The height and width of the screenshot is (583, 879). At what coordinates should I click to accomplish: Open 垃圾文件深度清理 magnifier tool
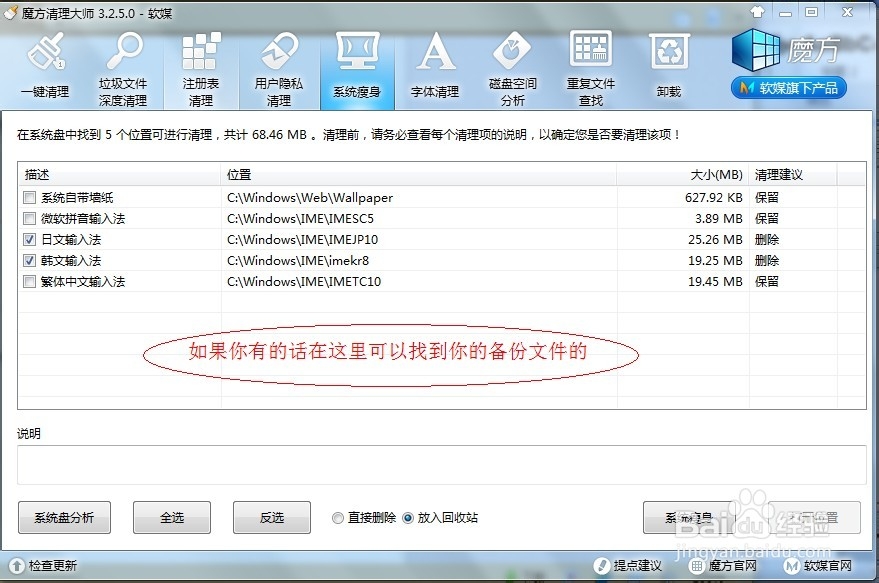tap(123, 69)
